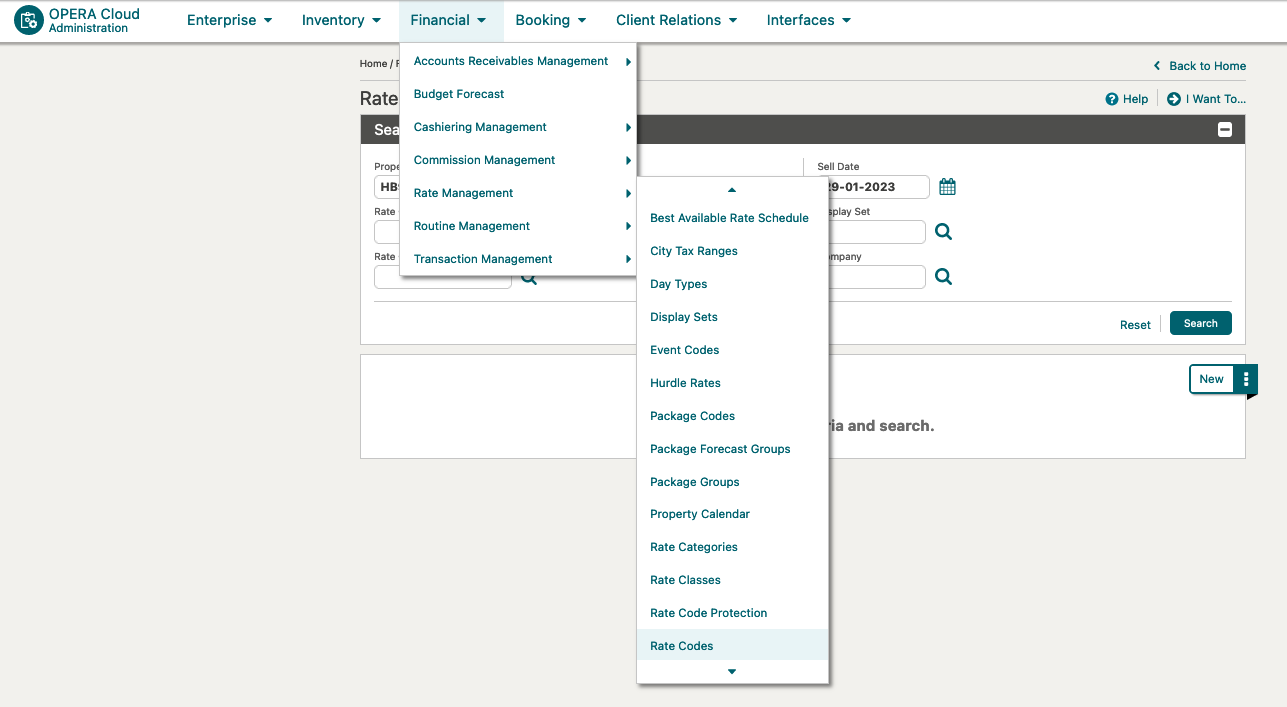
Task: Open the Sell Date calendar picker
Action: coord(947,187)
